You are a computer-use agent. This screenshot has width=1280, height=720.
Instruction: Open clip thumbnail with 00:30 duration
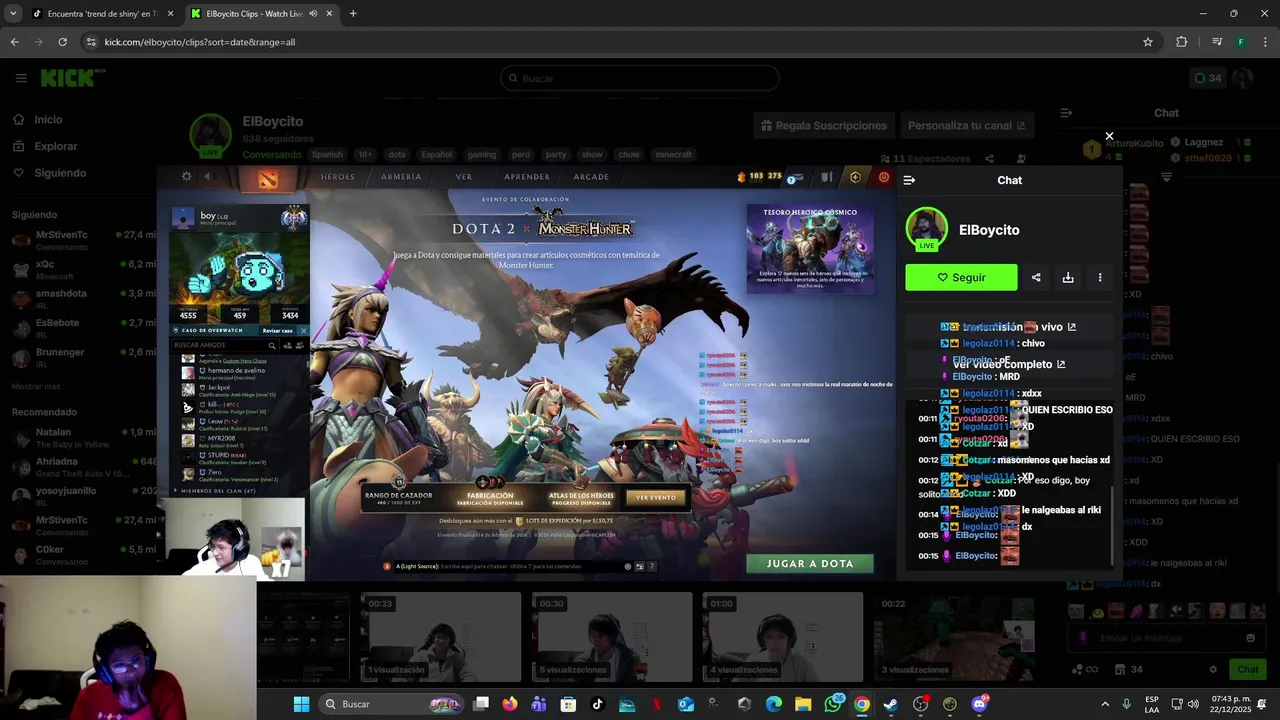click(x=612, y=637)
